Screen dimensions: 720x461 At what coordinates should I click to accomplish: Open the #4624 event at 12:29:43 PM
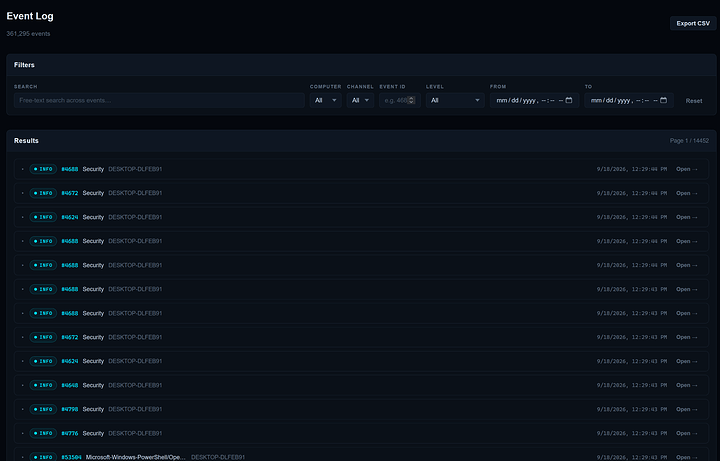coord(686,361)
